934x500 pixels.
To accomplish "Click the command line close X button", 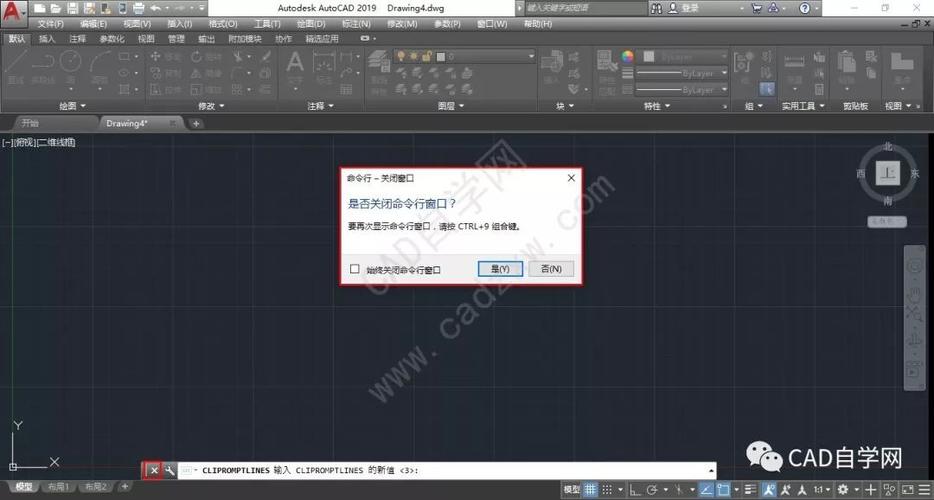I will tap(154, 470).
